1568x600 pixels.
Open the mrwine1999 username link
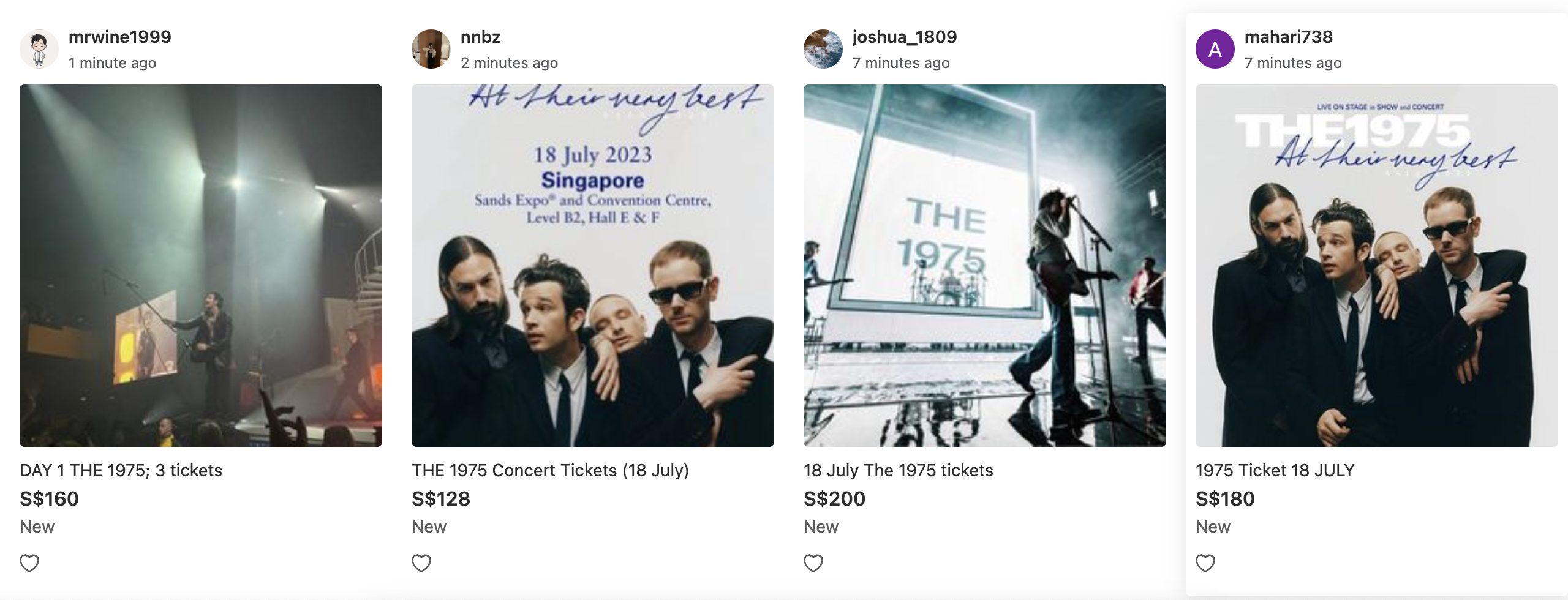coord(120,37)
